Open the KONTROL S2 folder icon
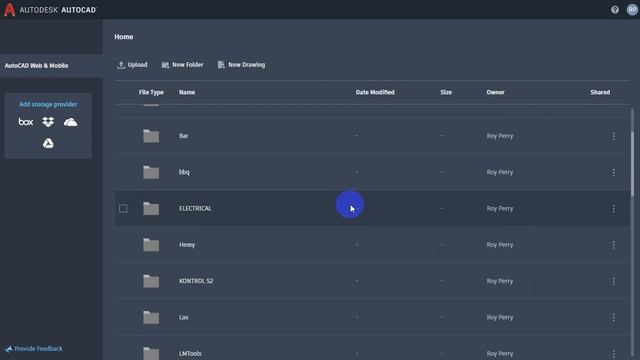The height and width of the screenshot is (360, 640). (x=151, y=281)
